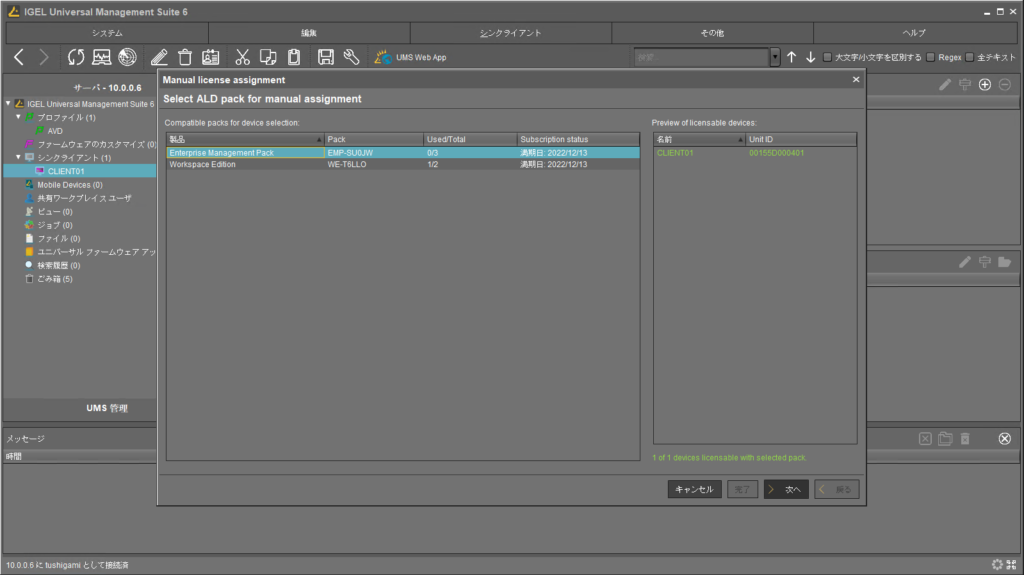Open the シンクライアント menu
Image resolution: width=1024 pixels, height=575 pixels.
[511, 33]
